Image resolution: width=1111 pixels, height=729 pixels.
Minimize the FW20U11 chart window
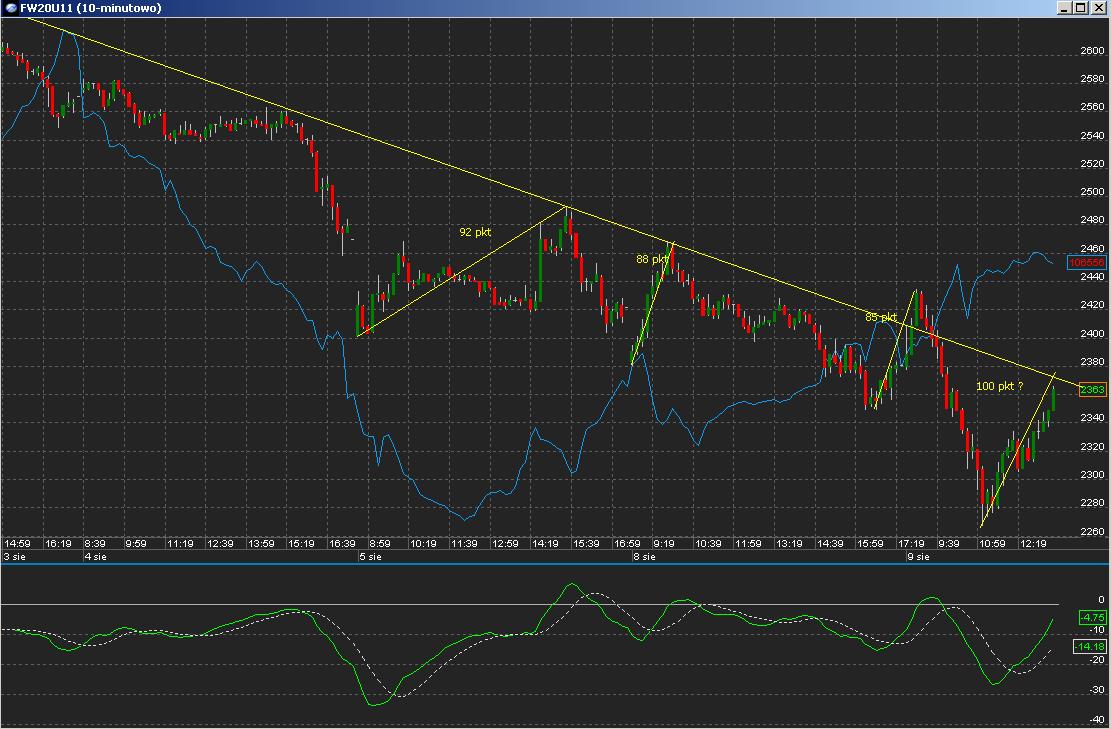pyautogui.click(x=1066, y=8)
